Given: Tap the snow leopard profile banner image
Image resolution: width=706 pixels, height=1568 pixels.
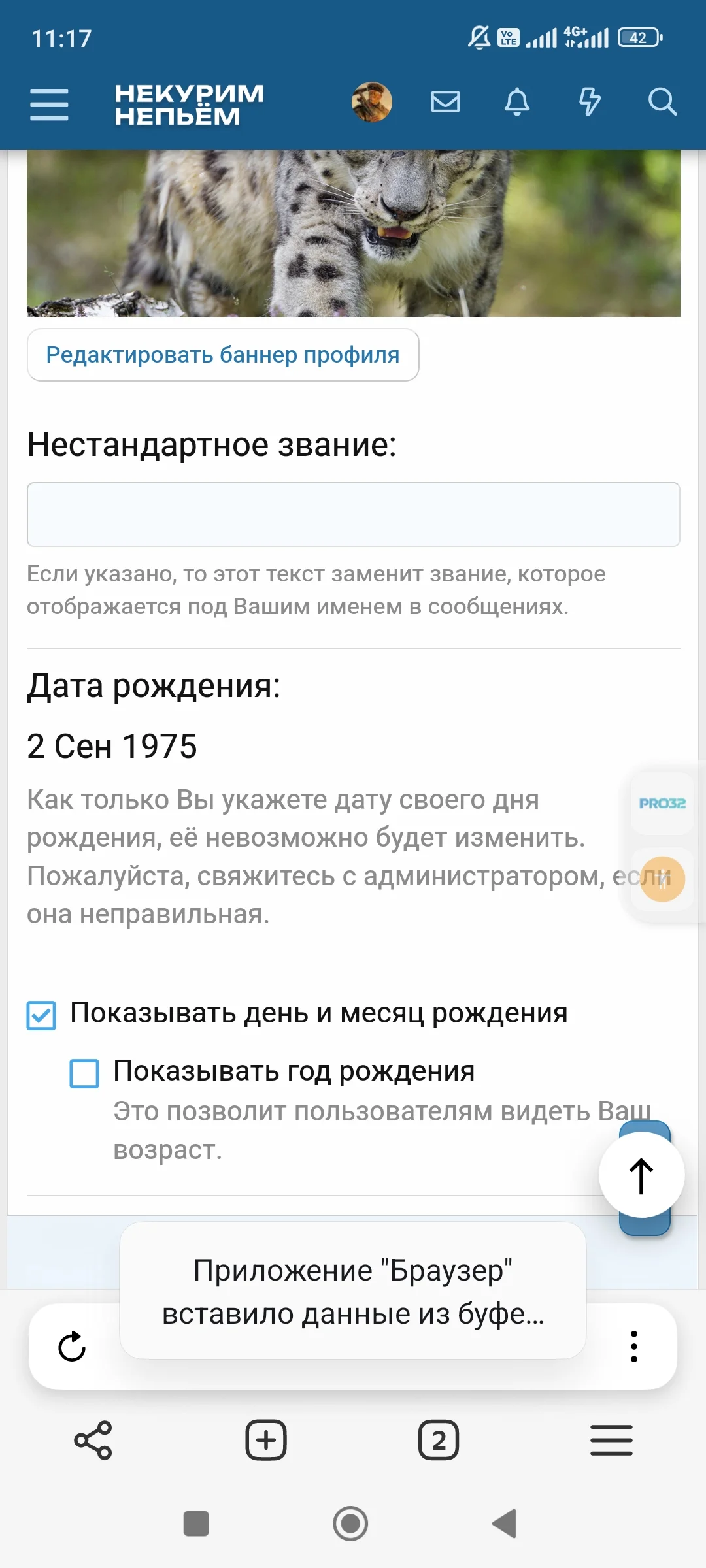Looking at the screenshot, I should tap(353, 233).
